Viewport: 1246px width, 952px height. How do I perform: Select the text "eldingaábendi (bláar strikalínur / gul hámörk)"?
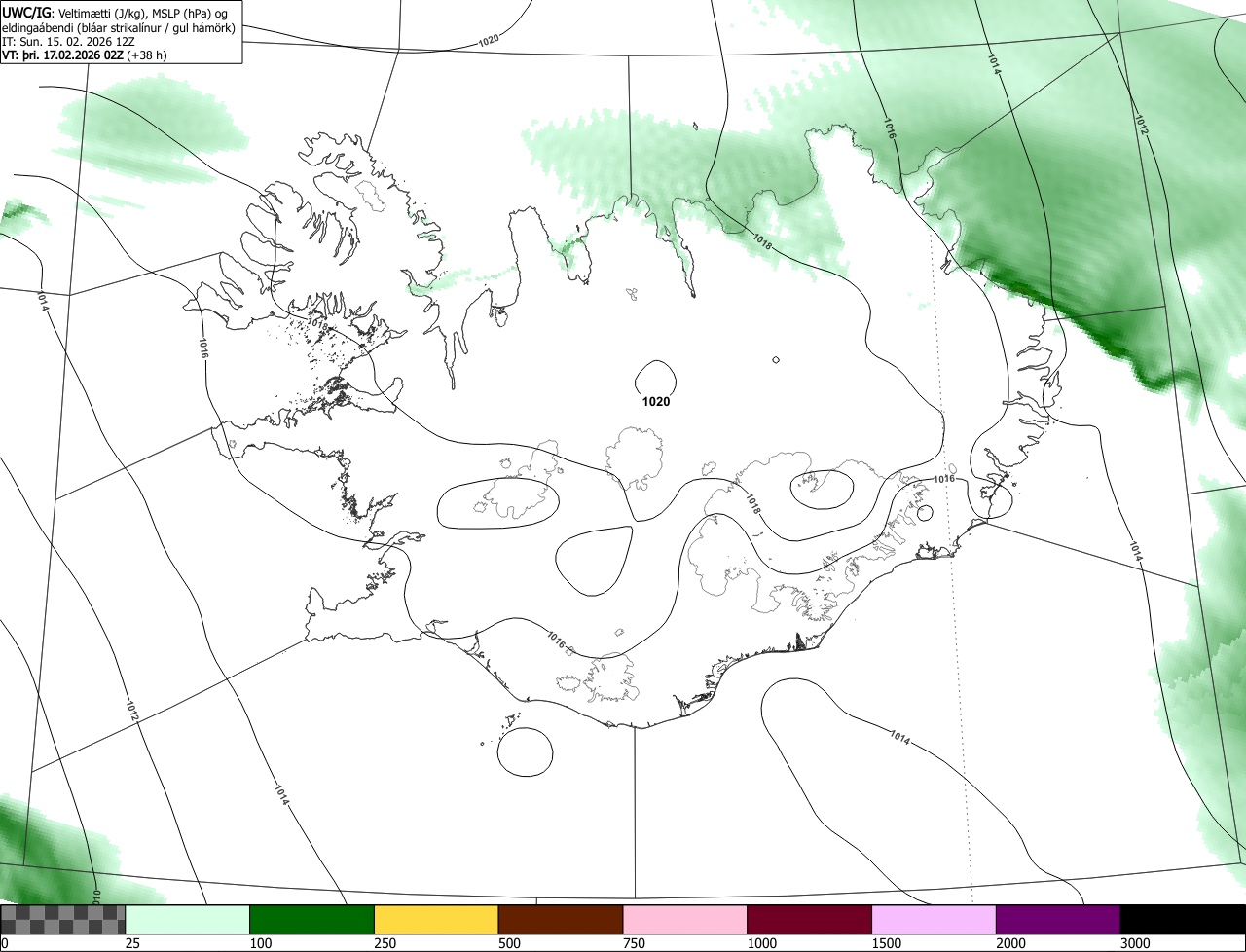pos(119,28)
